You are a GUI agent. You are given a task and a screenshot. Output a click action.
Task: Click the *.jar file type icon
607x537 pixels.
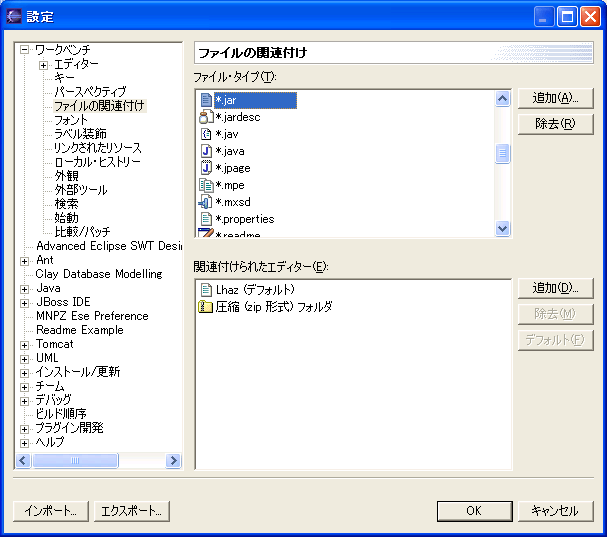coord(206,100)
